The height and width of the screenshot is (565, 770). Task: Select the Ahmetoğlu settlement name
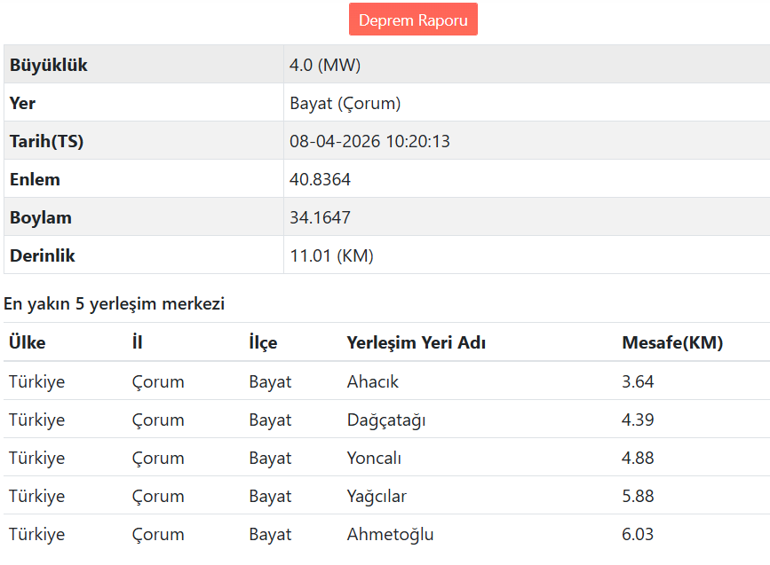click(390, 534)
